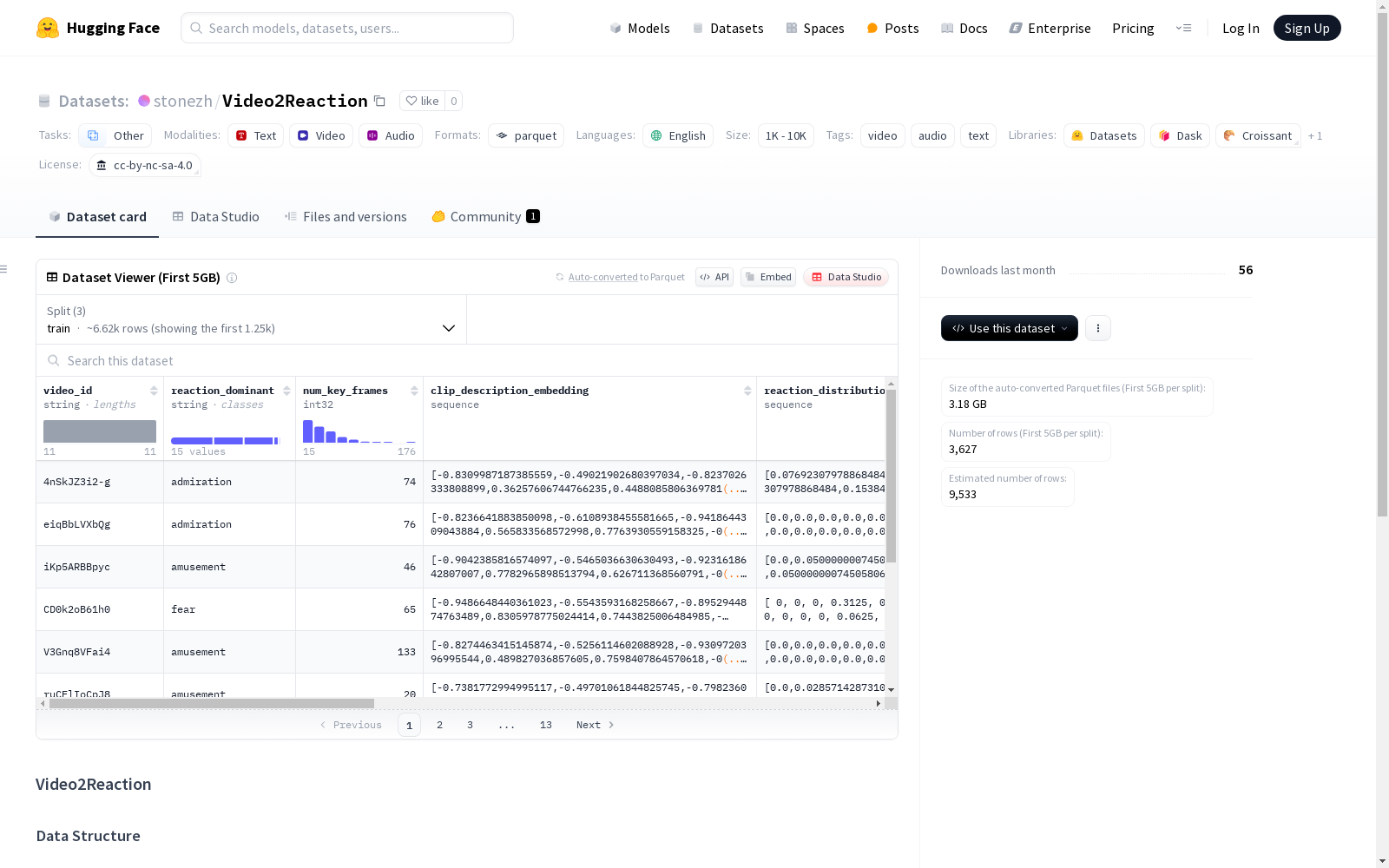
Task: Sort by reaction_dominant column arrows
Action: click(x=286, y=391)
